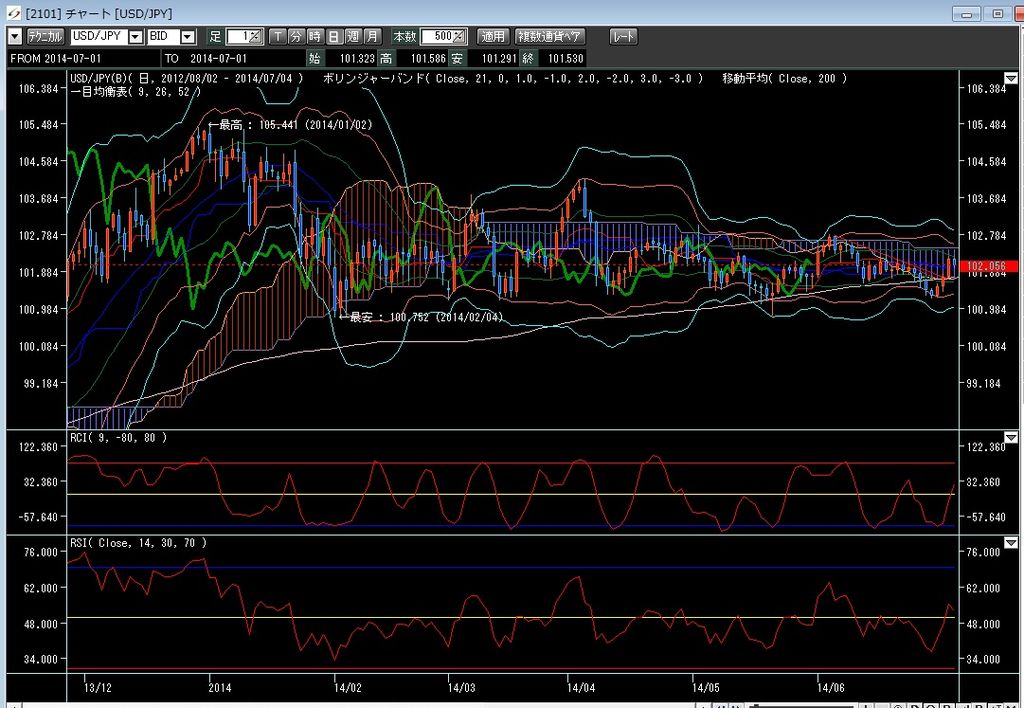Open the USD/JPY currency pair dropdown arrow

[x=136, y=37]
